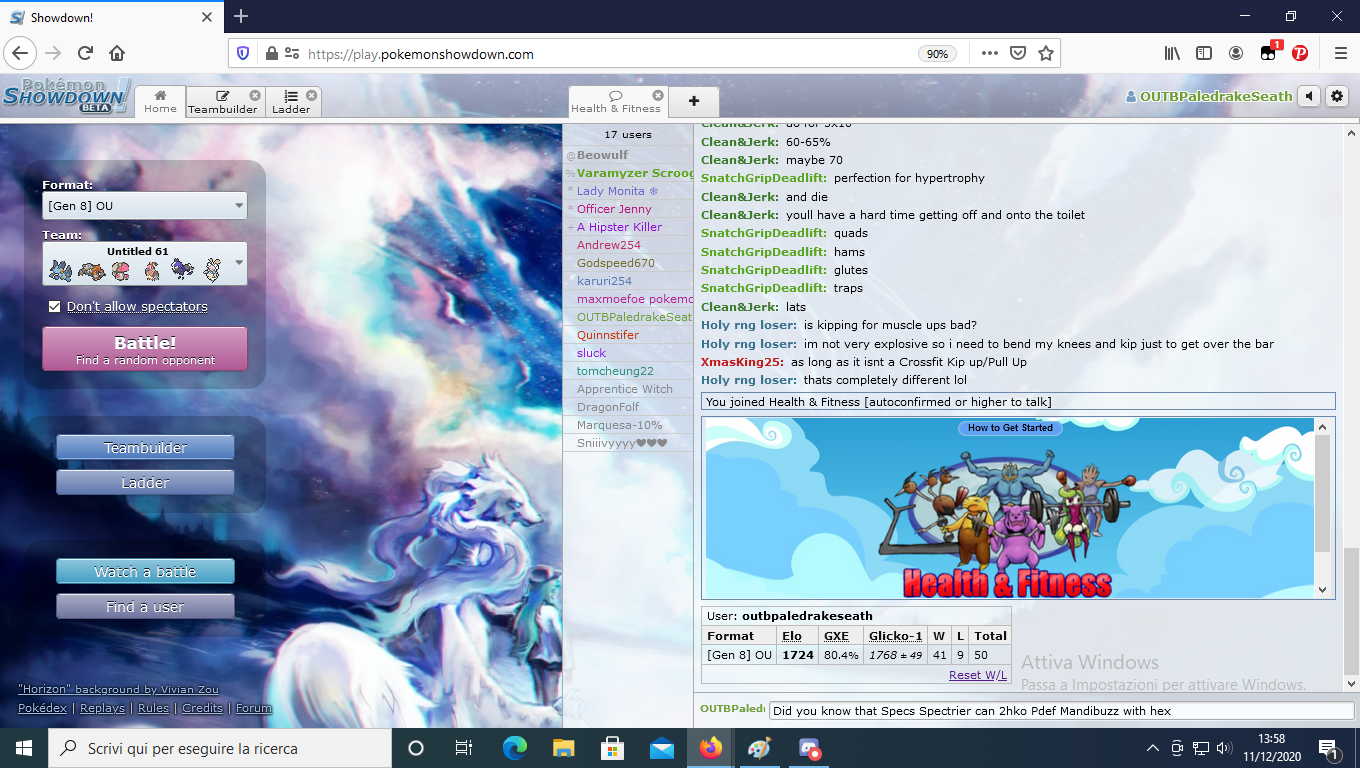
Task: Open the Windows Start menu
Action: coord(23,748)
